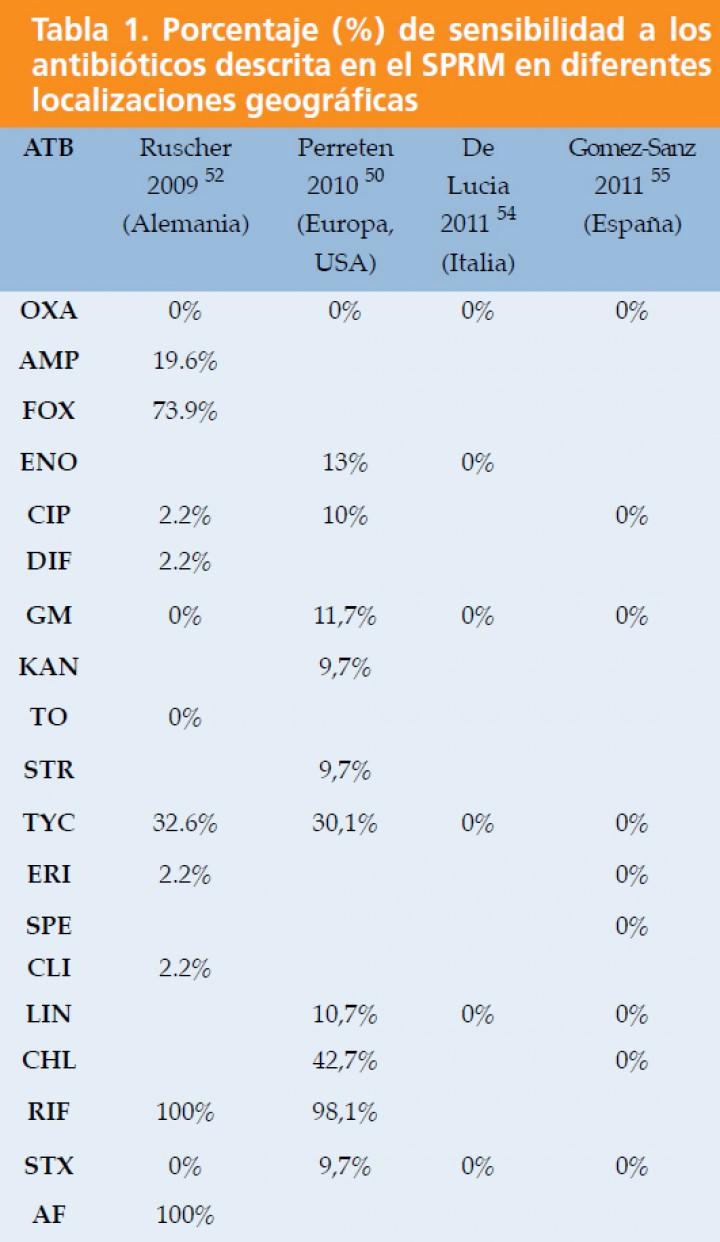The width and height of the screenshot is (720, 1242).
Task: Click the 100% value in AF row
Action: [185, 1216]
